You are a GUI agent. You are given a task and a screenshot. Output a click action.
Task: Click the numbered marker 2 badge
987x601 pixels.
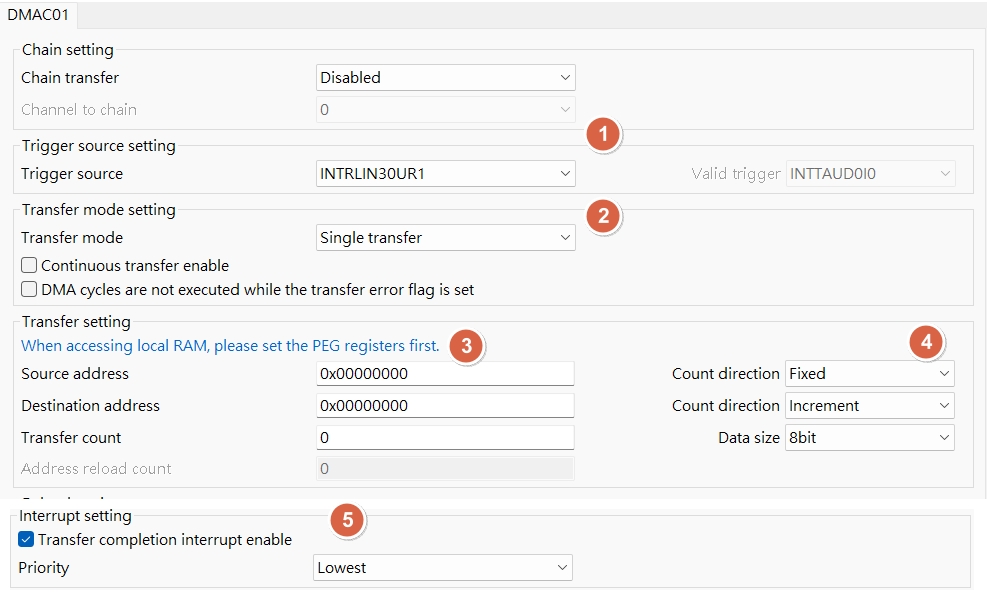coord(602,215)
